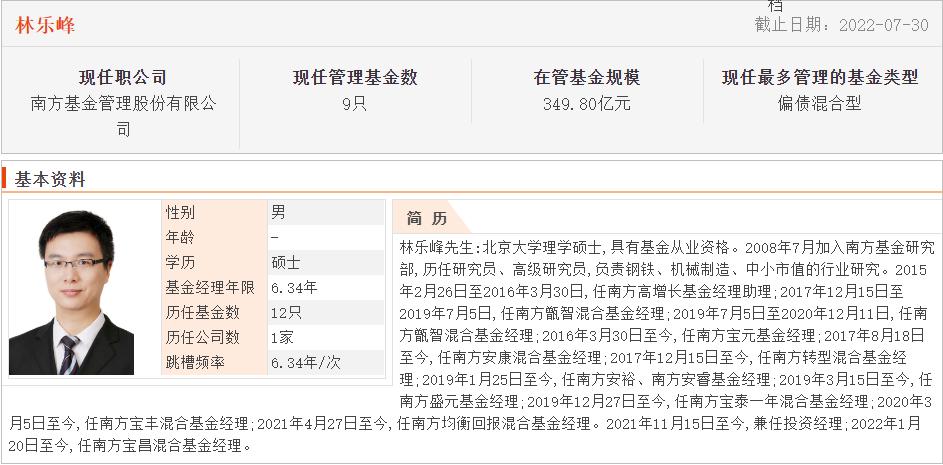Click the 历任基金数 row label
Screen dimensions: 943x465
202,313
